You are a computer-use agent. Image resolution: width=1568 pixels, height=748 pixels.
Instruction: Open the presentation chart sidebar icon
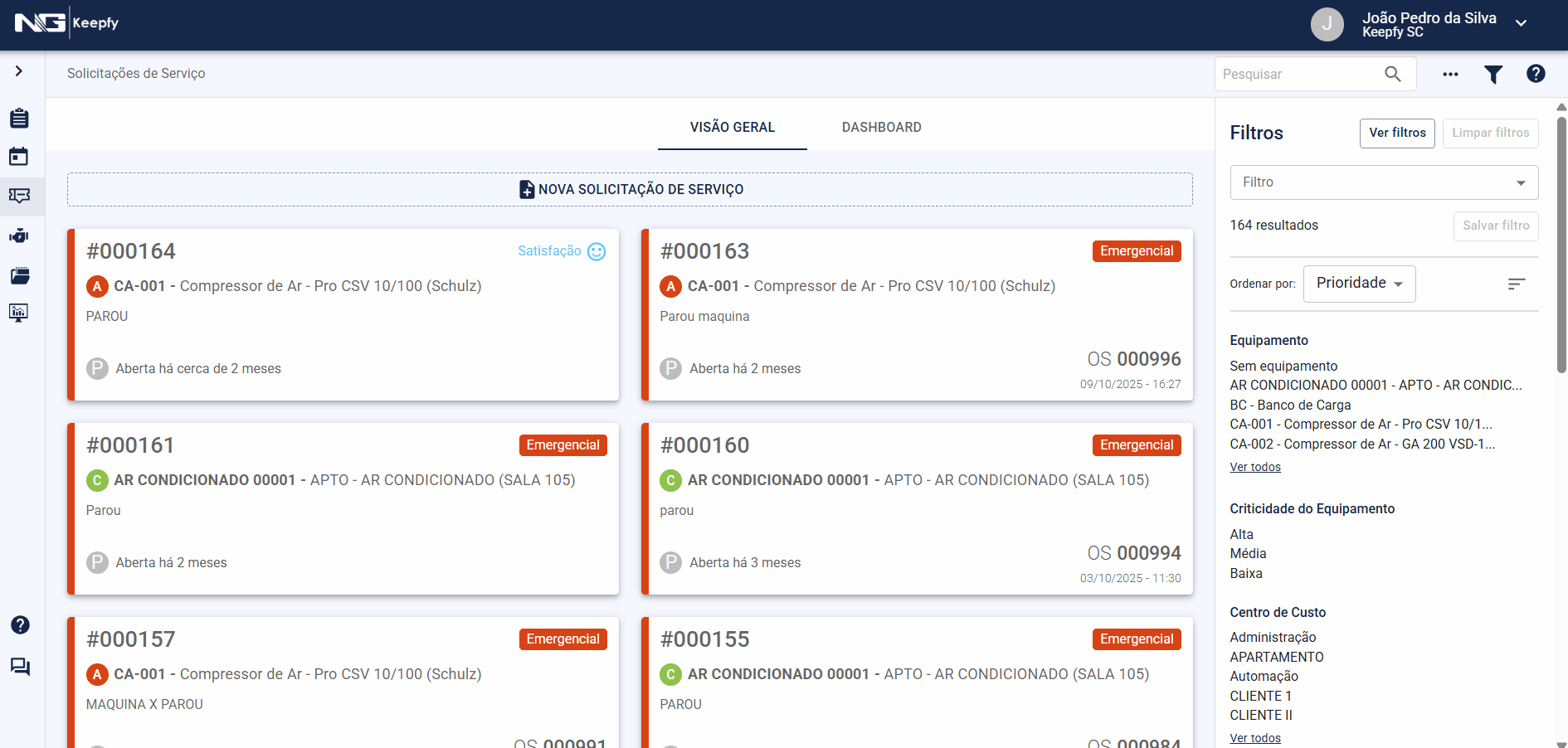pyautogui.click(x=19, y=313)
